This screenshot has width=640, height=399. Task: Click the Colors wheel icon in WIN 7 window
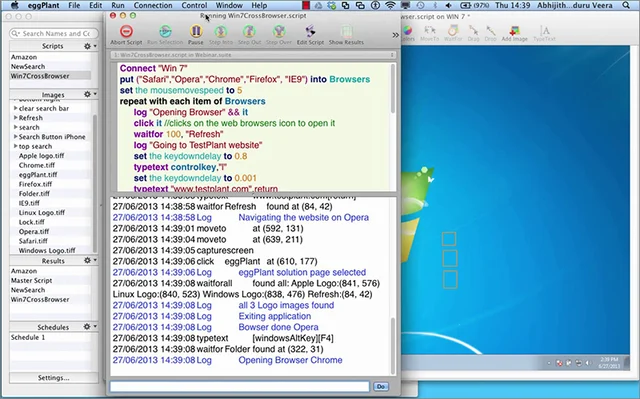(408, 31)
